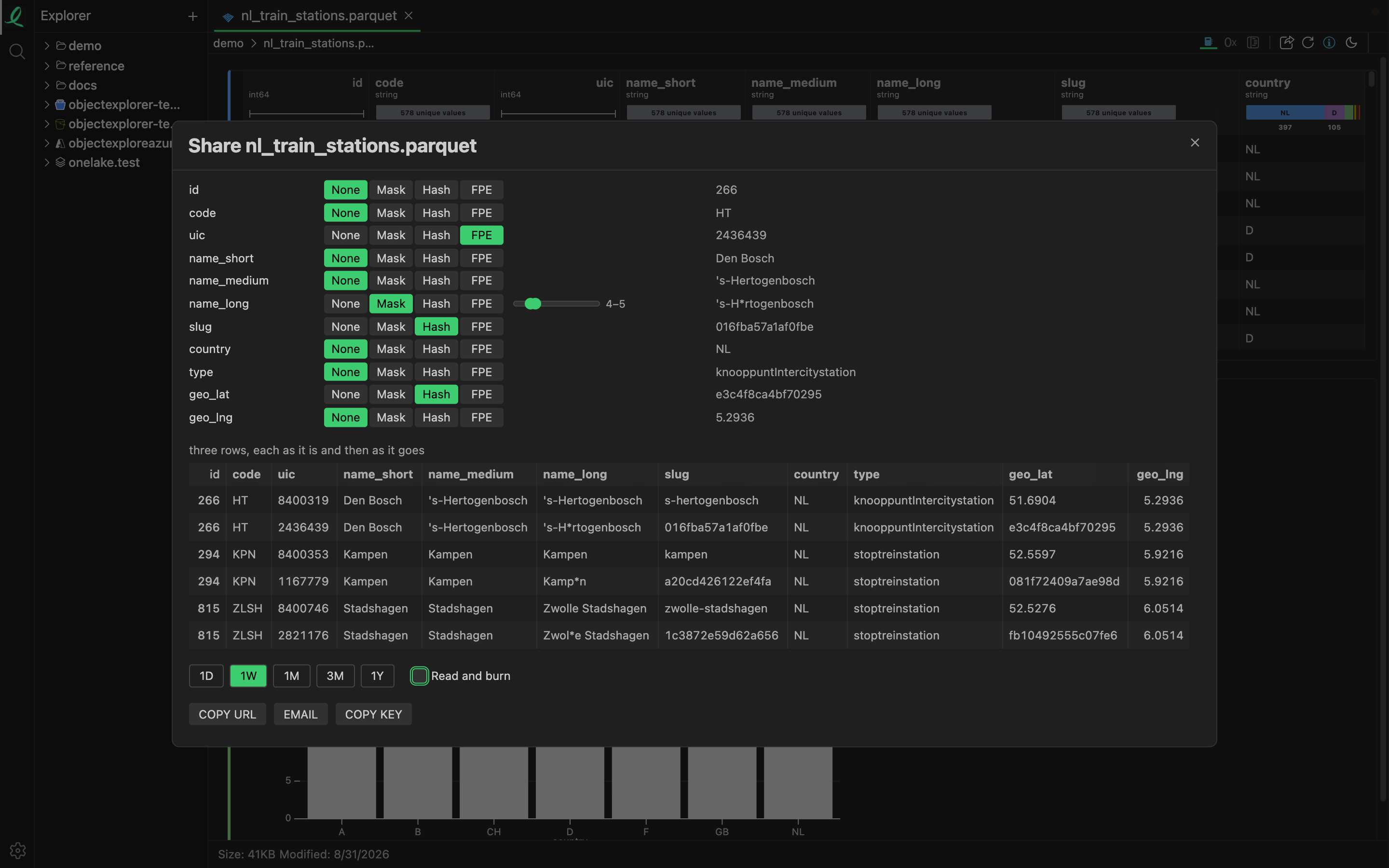Image resolution: width=1389 pixels, height=868 pixels.
Task: Choose FPE for the country column
Action: [x=481, y=349]
